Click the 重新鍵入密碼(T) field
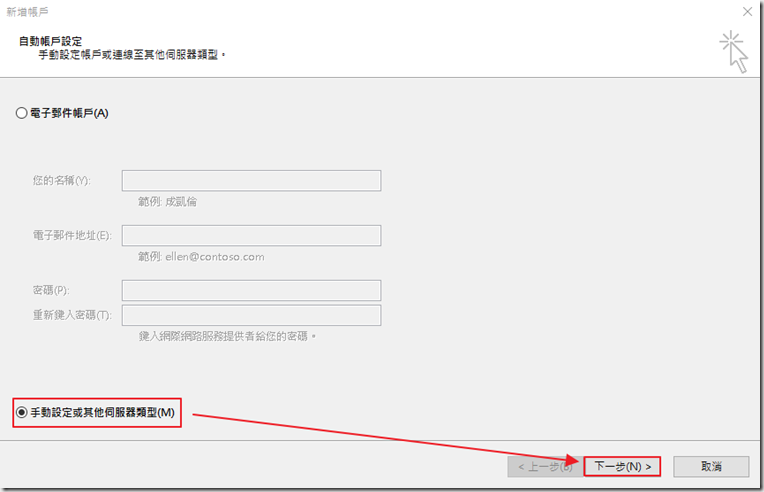Image resolution: width=764 pixels, height=492 pixels. tap(251, 315)
